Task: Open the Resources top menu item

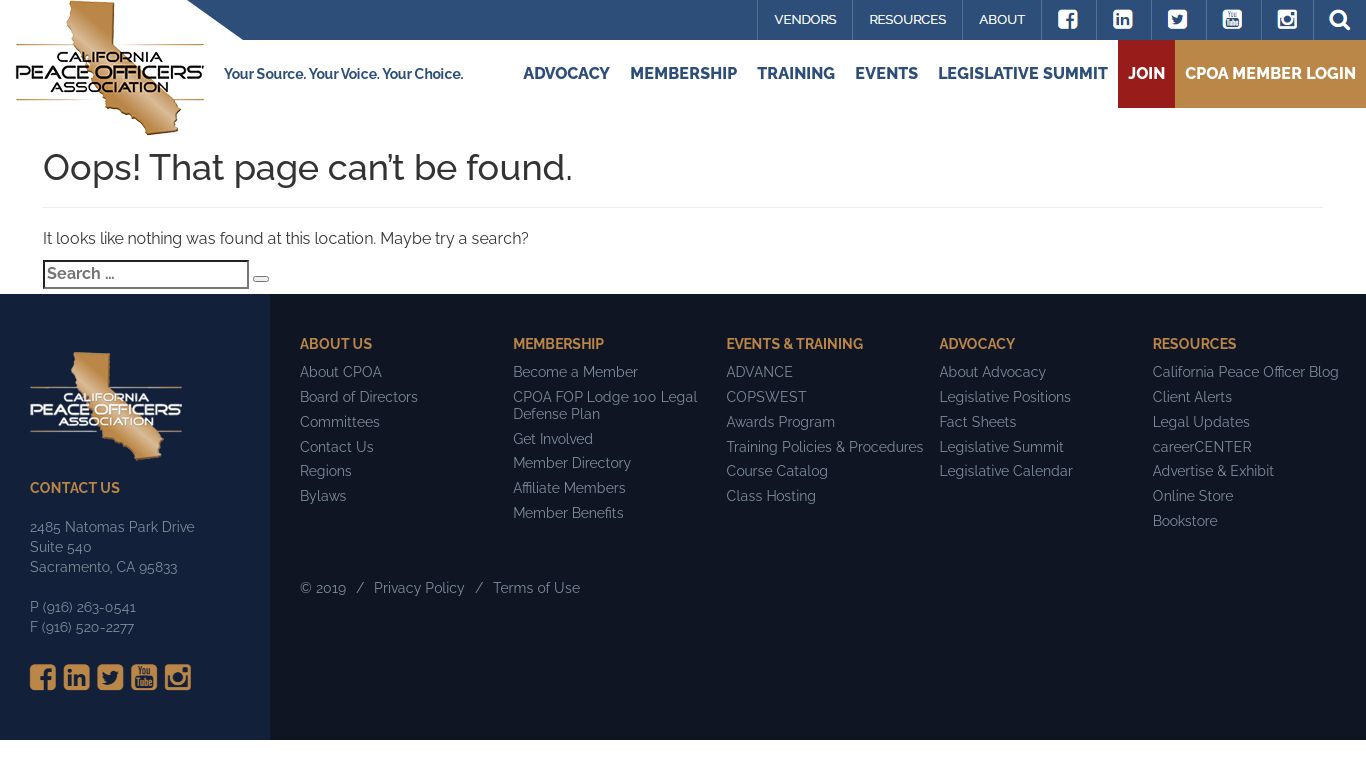Action: [x=907, y=20]
